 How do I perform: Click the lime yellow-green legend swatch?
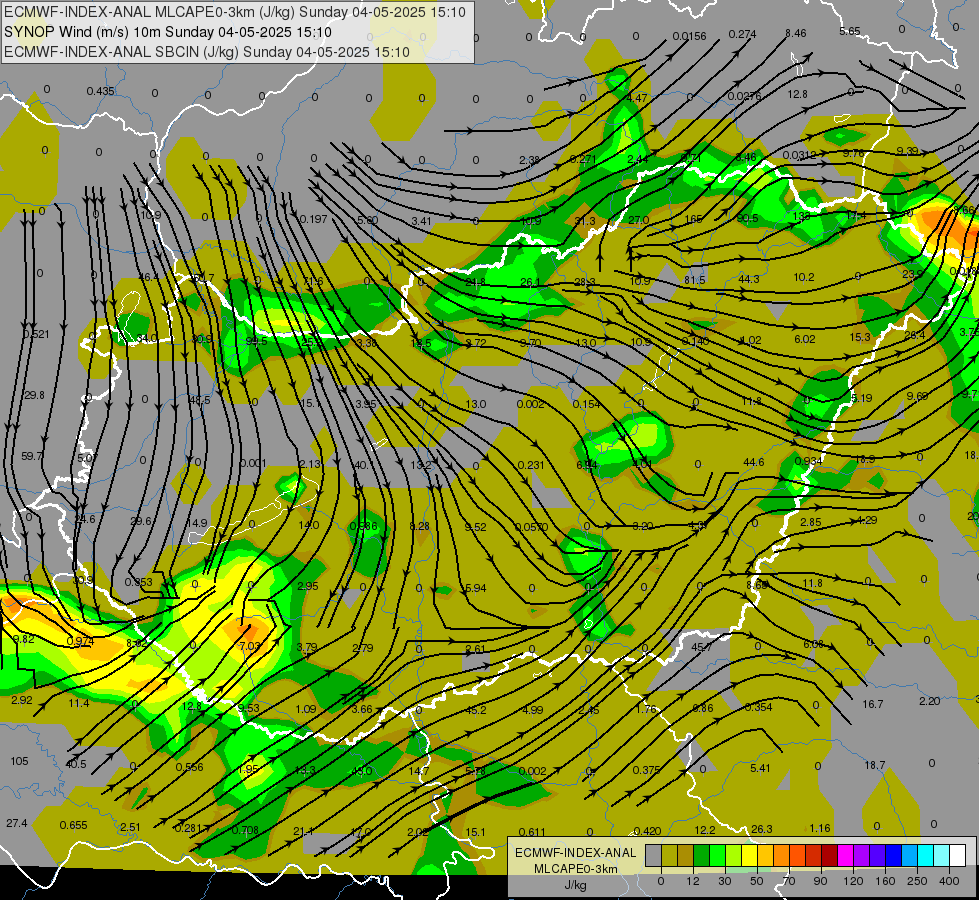coord(734,856)
